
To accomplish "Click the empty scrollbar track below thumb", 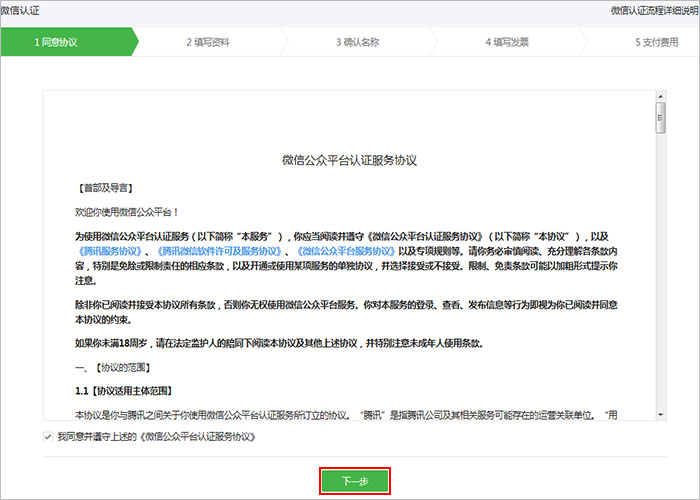I will click(660, 280).
